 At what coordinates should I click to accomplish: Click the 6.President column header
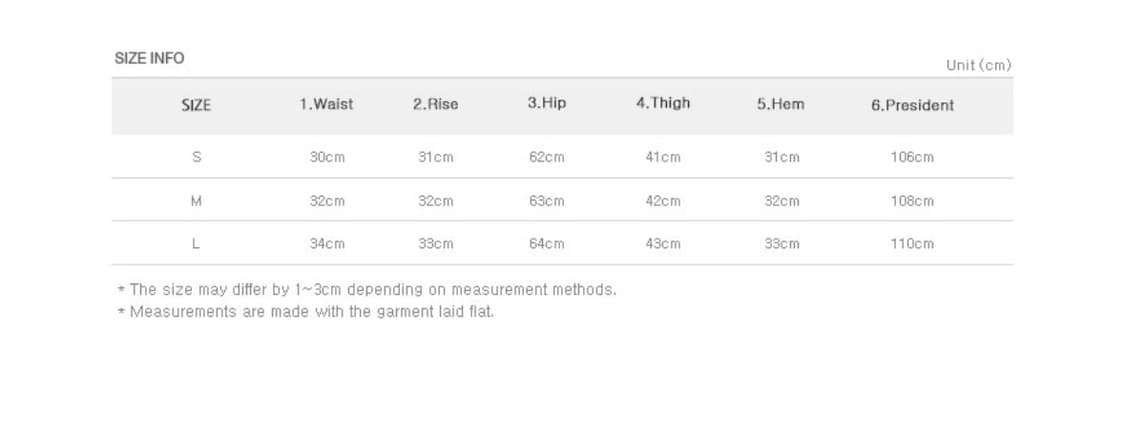(913, 105)
